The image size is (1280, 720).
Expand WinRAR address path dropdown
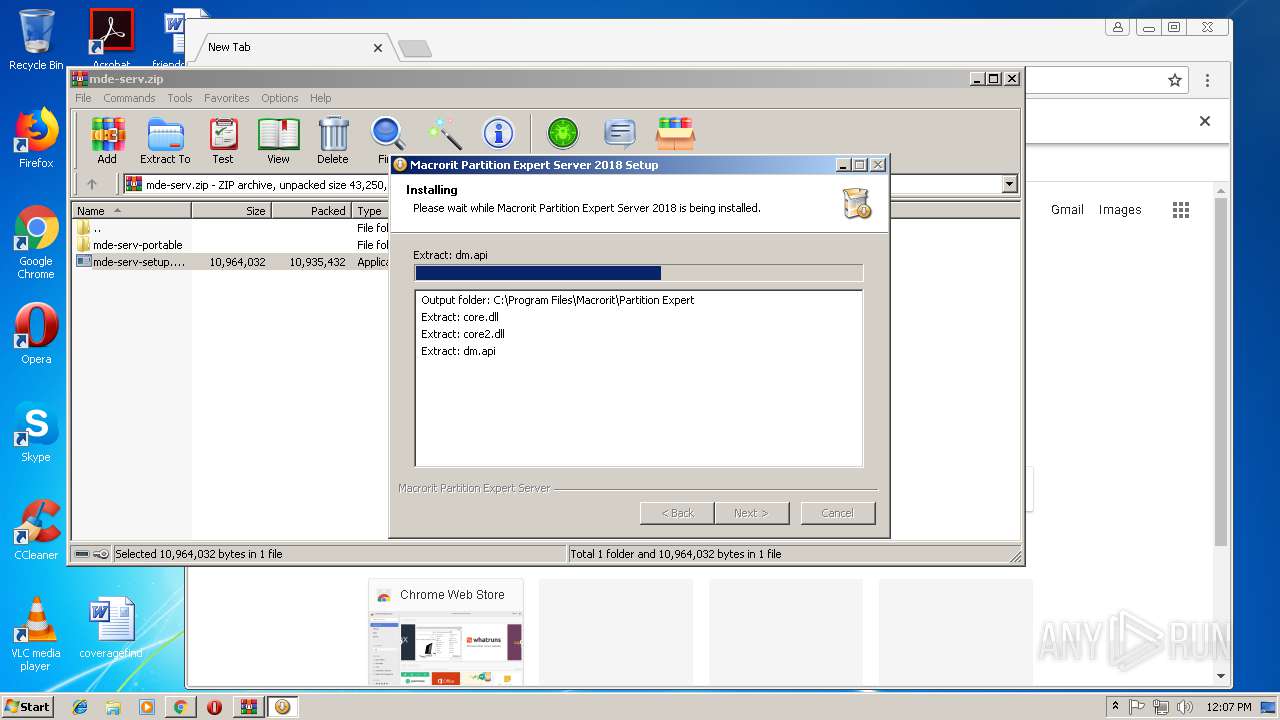(x=1009, y=184)
